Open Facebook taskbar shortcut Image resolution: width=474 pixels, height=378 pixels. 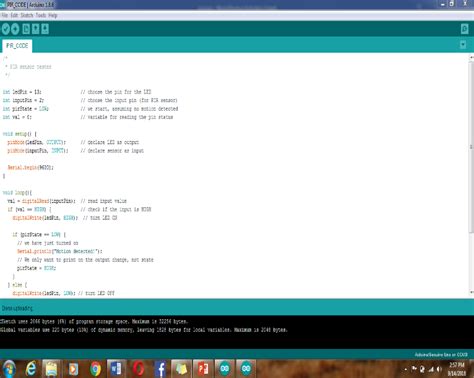point(160,369)
